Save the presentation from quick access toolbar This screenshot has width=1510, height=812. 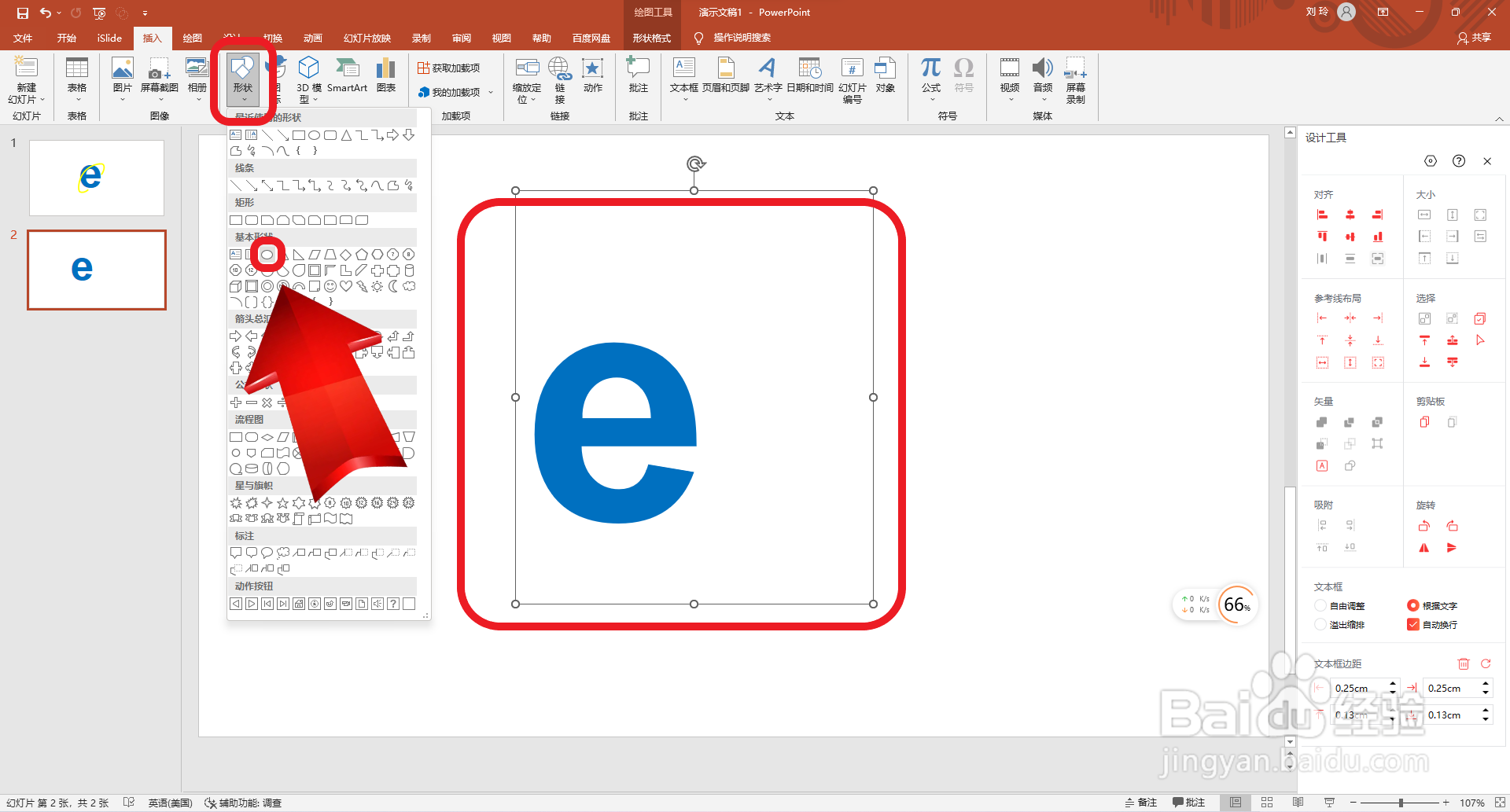pyautogui.click(x=22, y=13)
